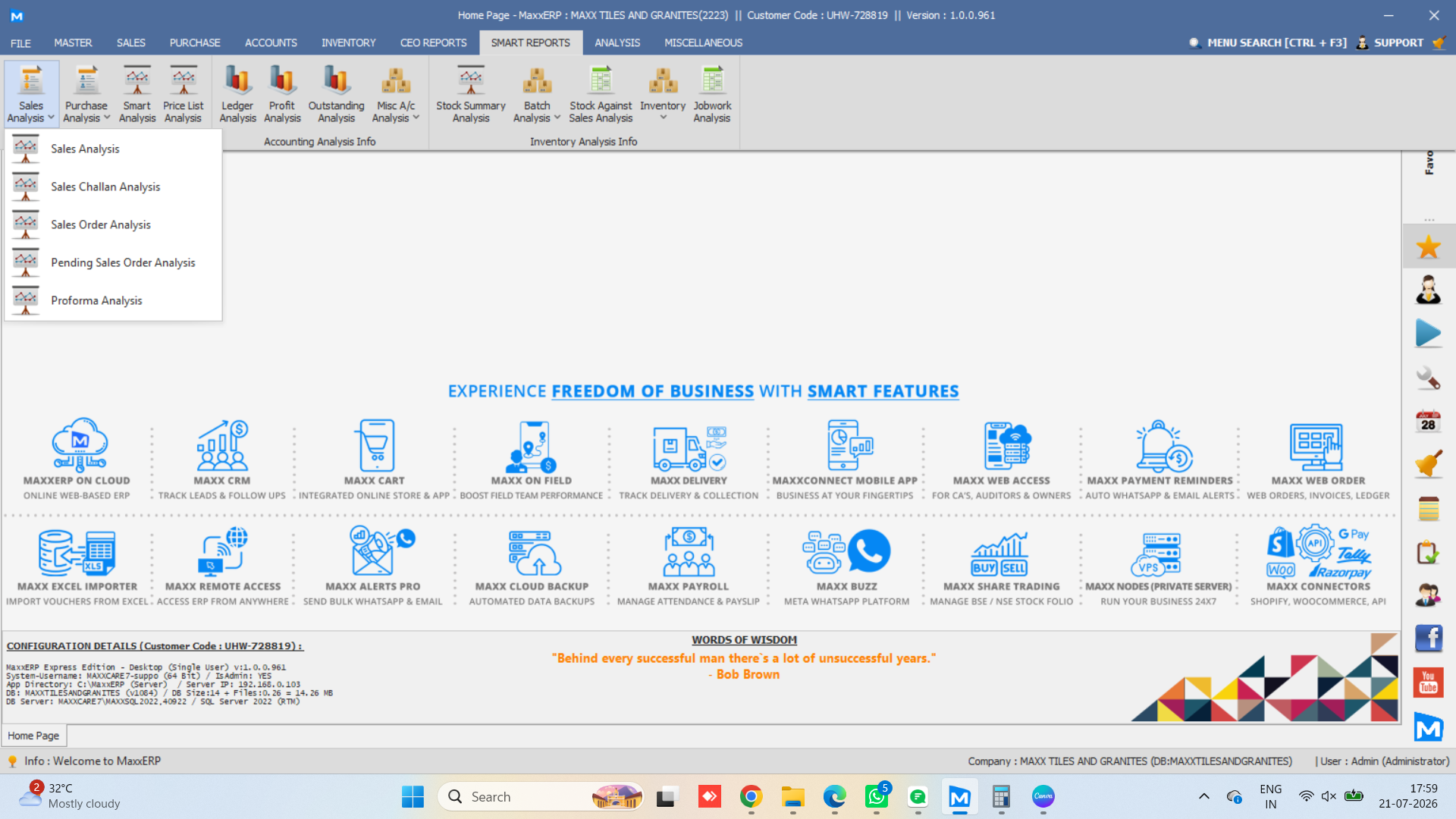1456x819 pixels.
Task: Open Maxx Alerts Pro feature
Action: pos(373,566)
